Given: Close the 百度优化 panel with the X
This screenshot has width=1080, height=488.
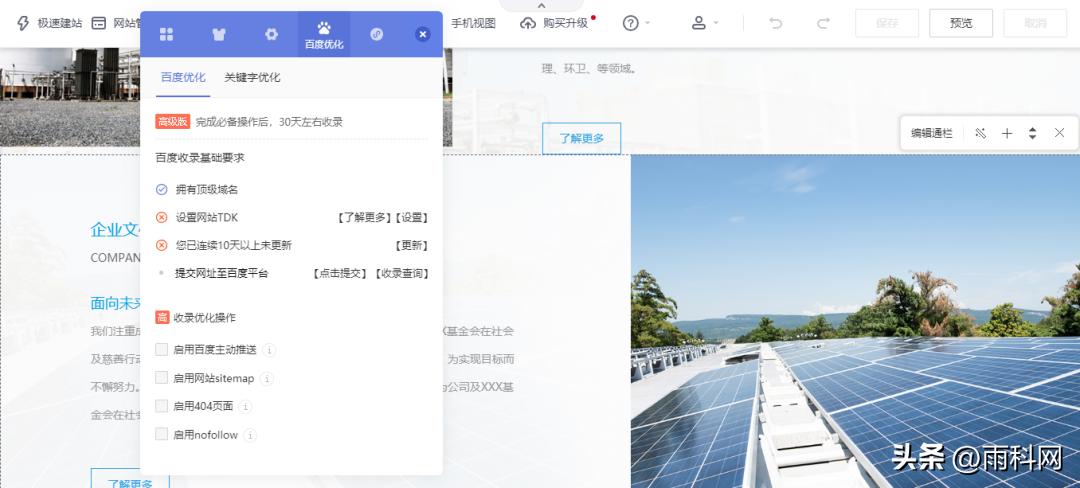Looking at the screenshot, I should coord(423,34).
